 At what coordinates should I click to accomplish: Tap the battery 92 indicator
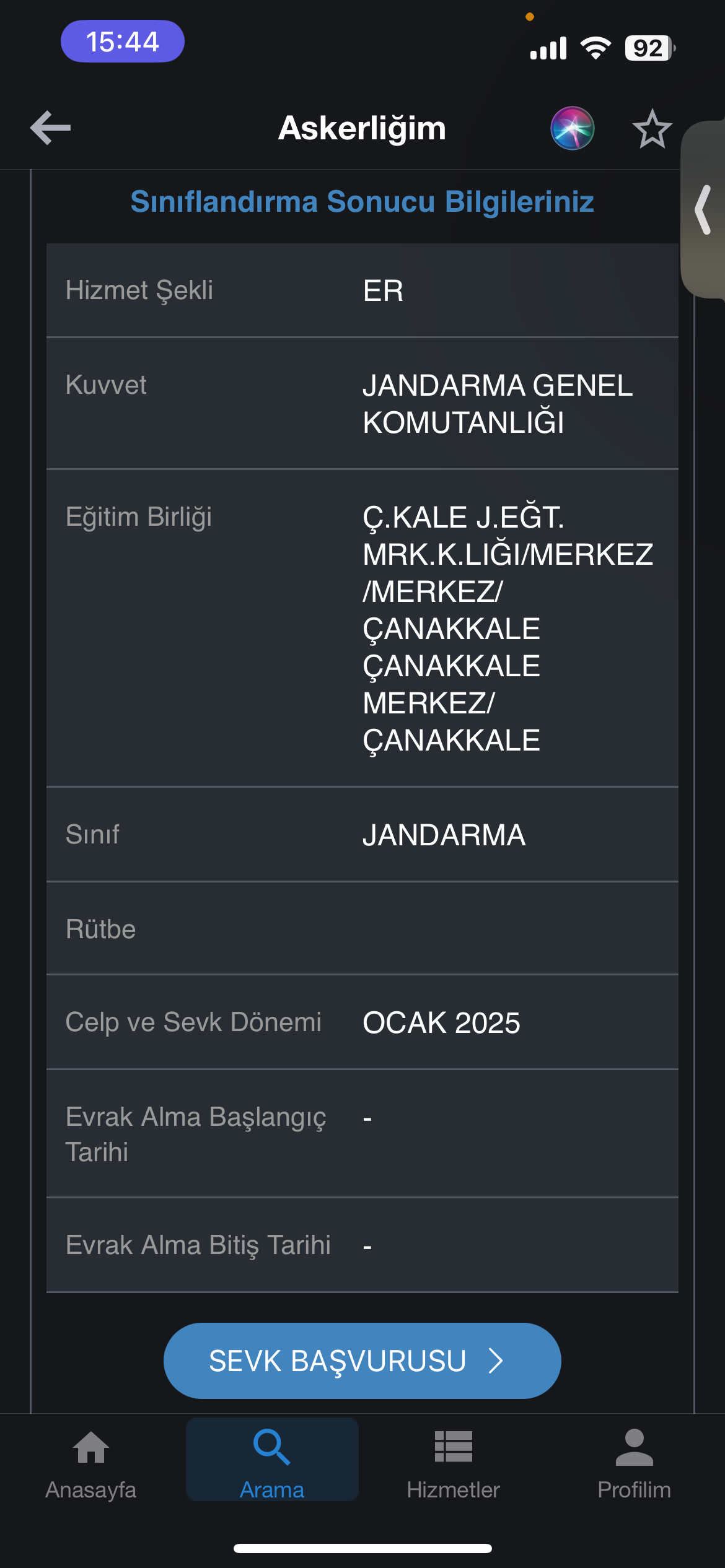649,48
